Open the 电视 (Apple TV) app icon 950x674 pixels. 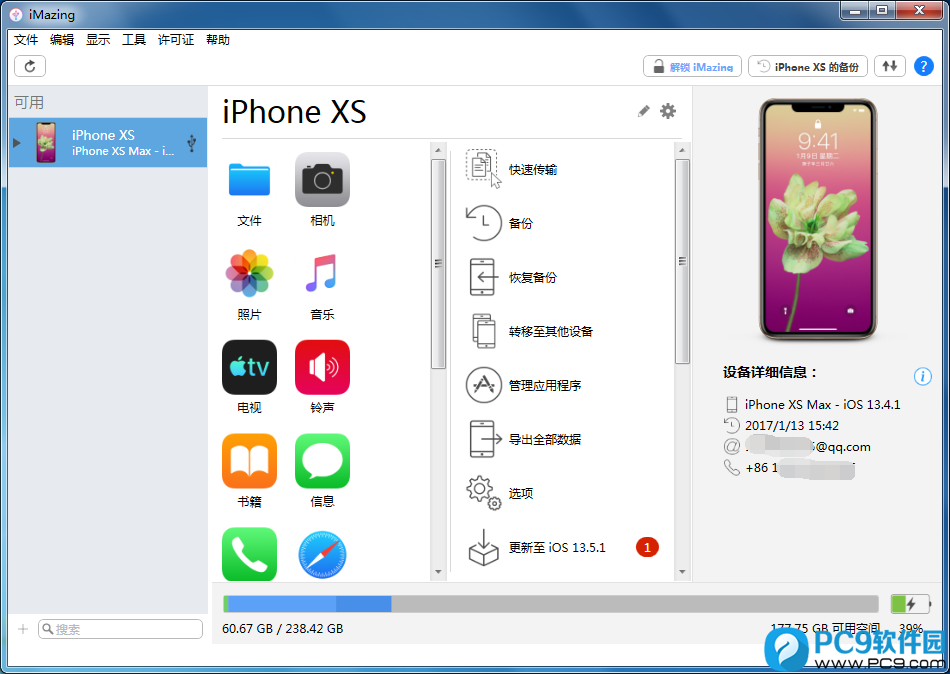coord(249,367)
